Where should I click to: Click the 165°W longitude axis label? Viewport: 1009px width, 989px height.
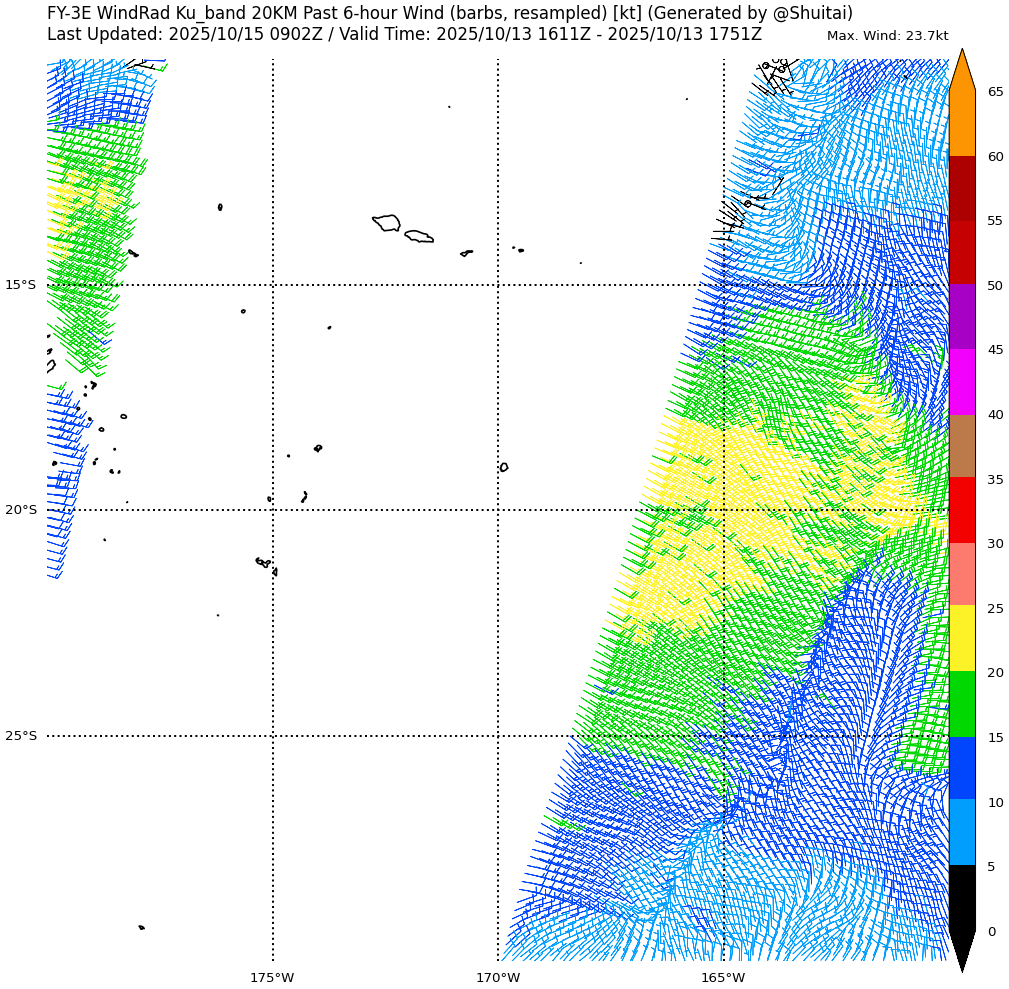[723, 977]
